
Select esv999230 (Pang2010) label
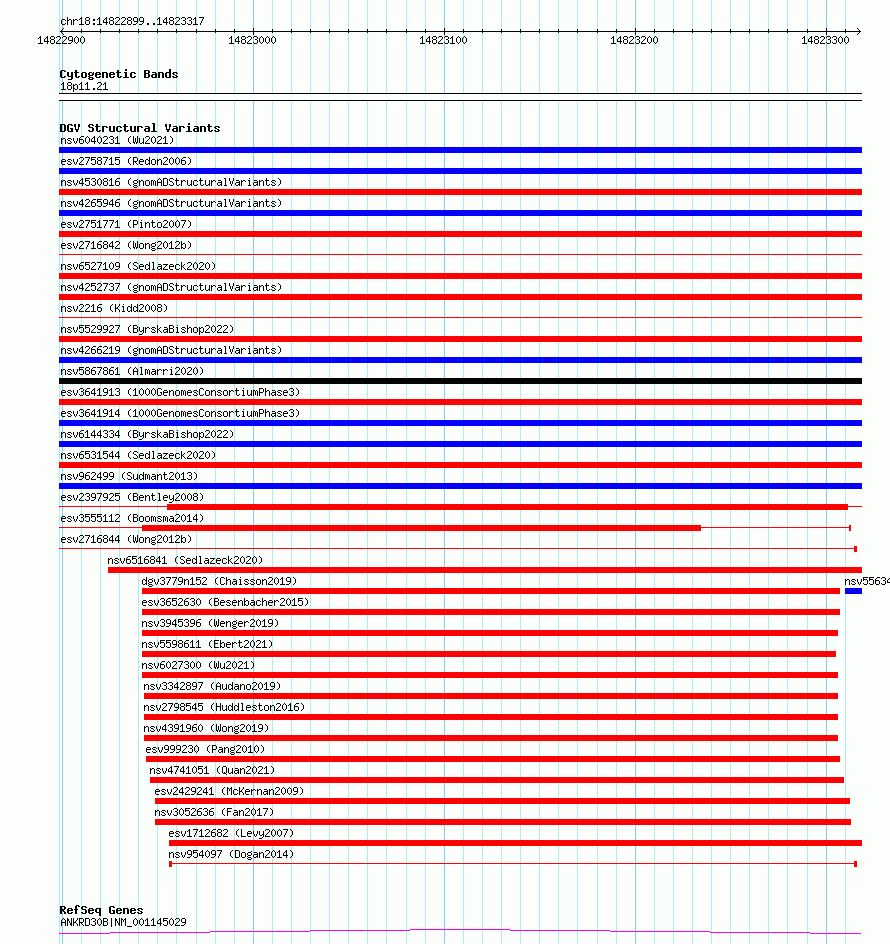tap(205, 750)
